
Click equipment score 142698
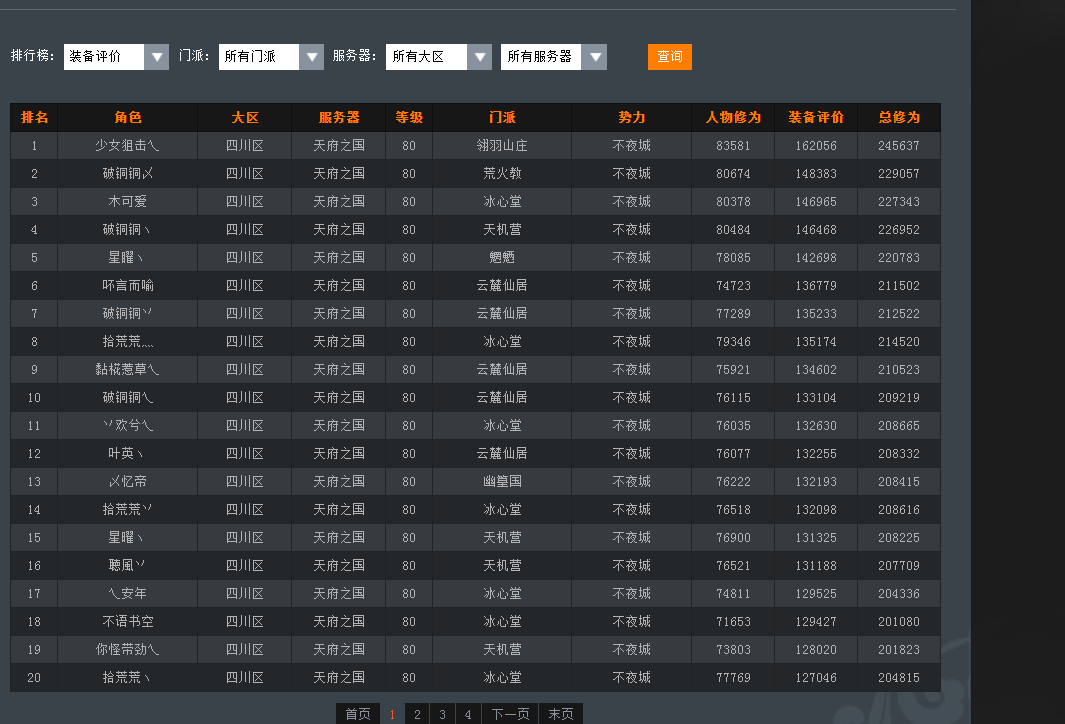(816, 257)
